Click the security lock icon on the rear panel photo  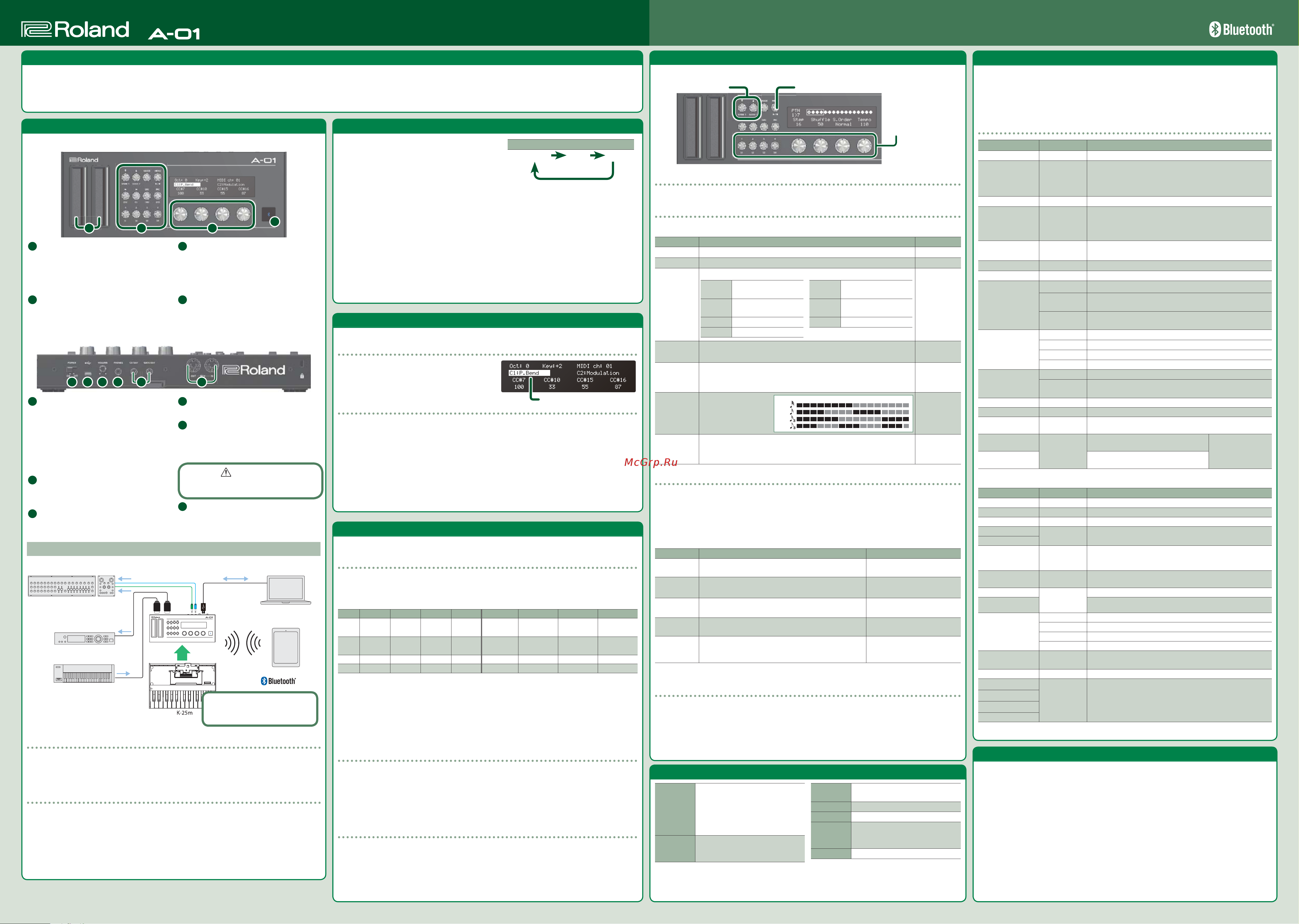(302, 376)
